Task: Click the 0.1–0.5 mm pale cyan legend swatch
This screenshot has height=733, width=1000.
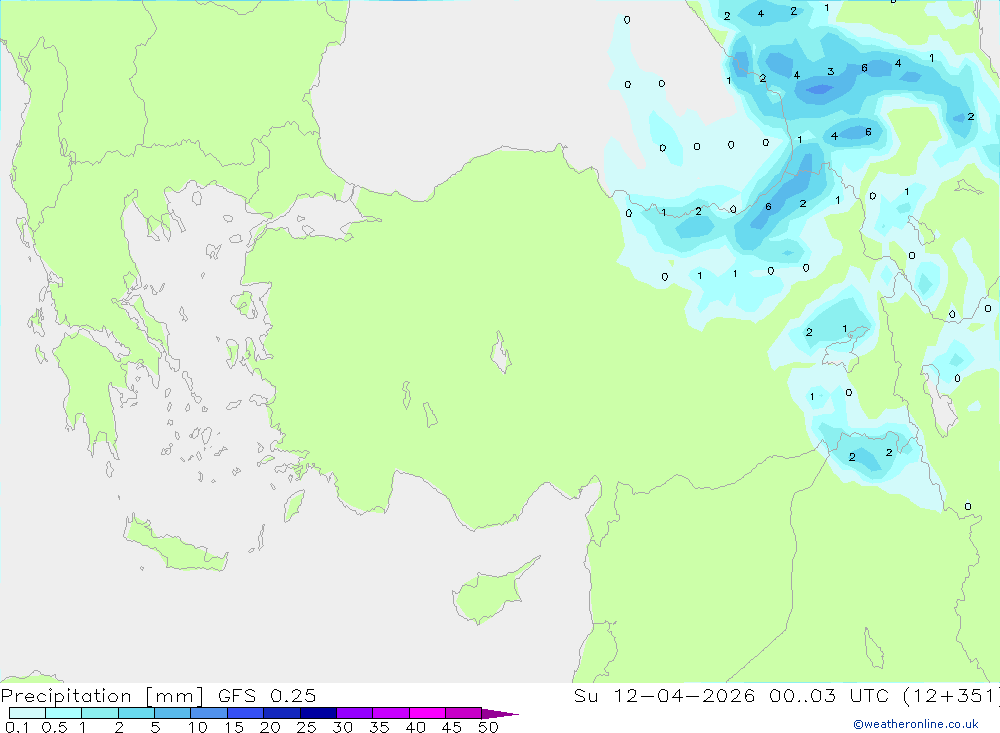Action: (x=27, y=713)
